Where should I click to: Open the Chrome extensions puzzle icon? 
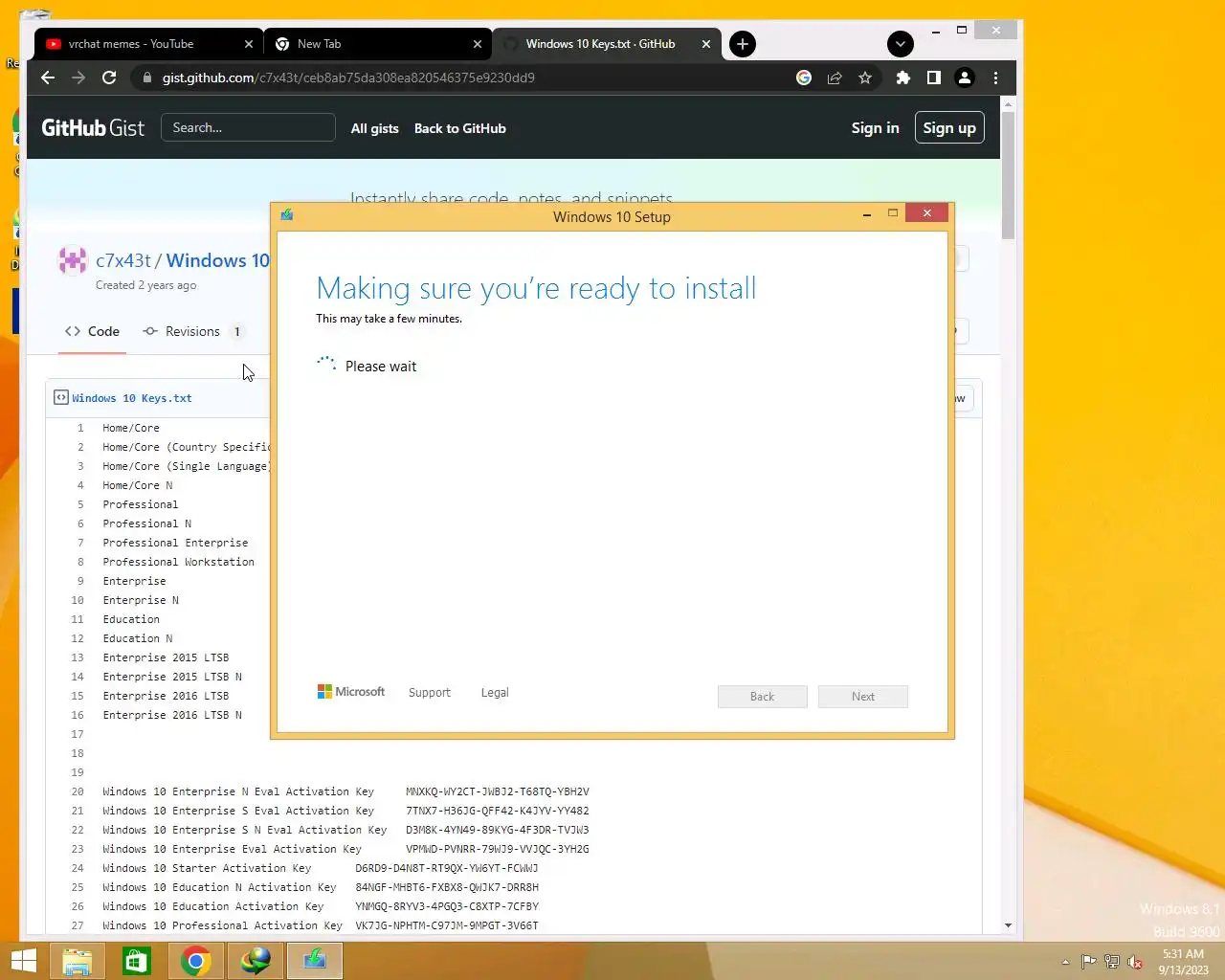902,78
